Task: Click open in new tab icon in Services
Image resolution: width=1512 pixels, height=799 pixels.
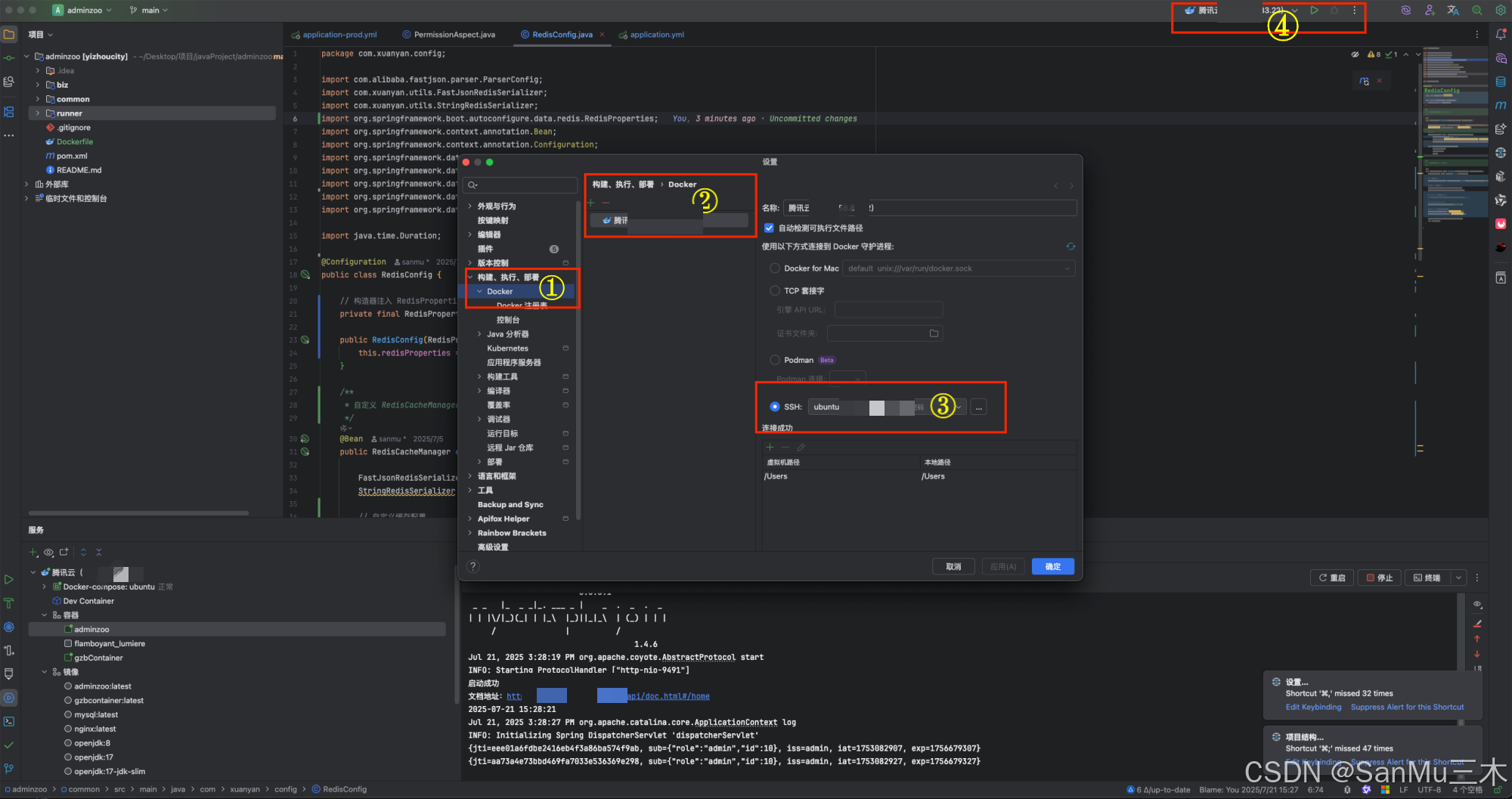Action: tap(64, 553)
